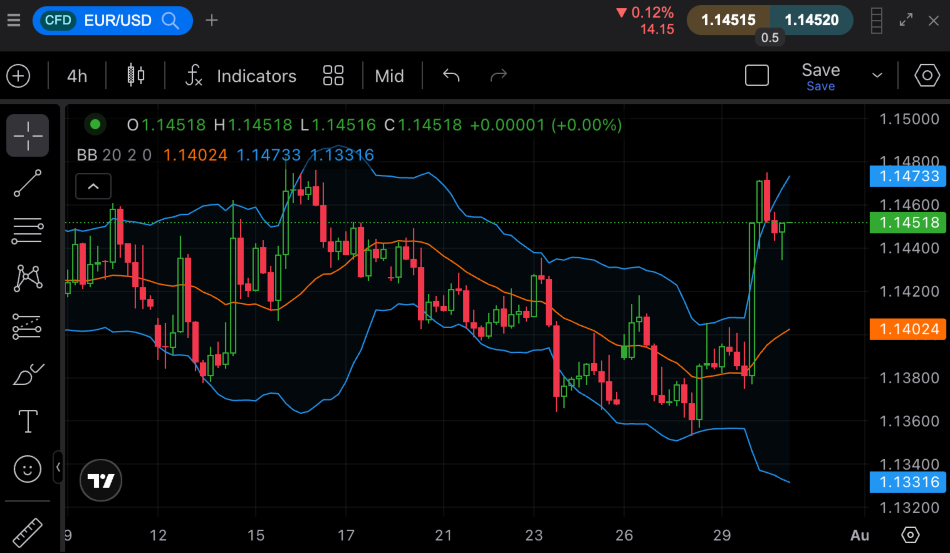Click the 1.14024 basis price label
Viewport: 950px width, 553px height.
(908, 329)
